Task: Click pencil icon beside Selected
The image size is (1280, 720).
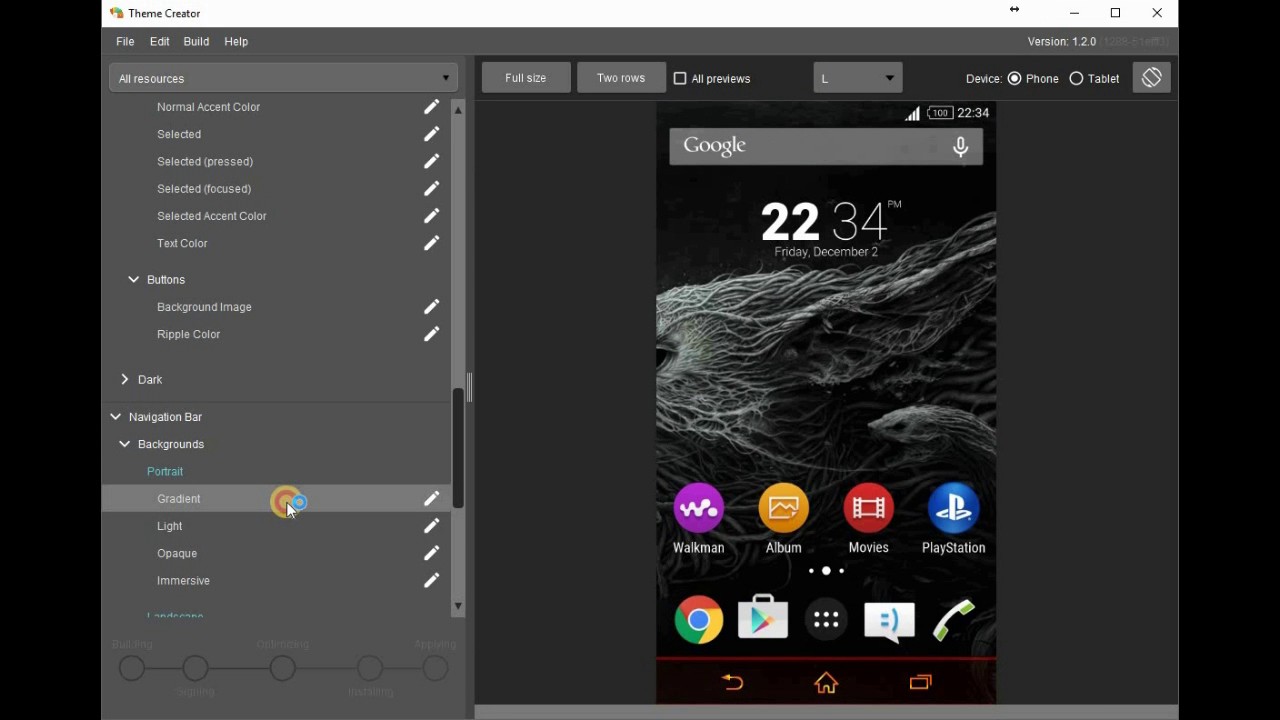Action: pos(431,134)
